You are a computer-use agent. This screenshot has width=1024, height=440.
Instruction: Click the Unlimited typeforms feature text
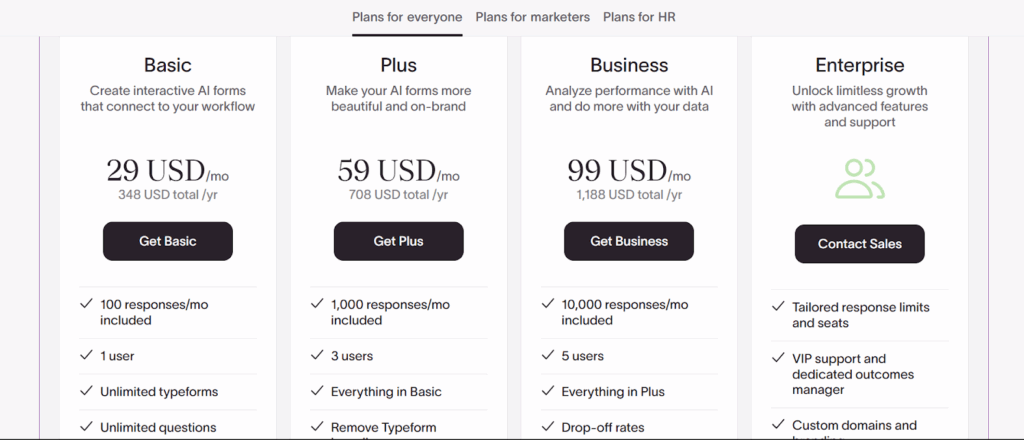coord(159,392)
